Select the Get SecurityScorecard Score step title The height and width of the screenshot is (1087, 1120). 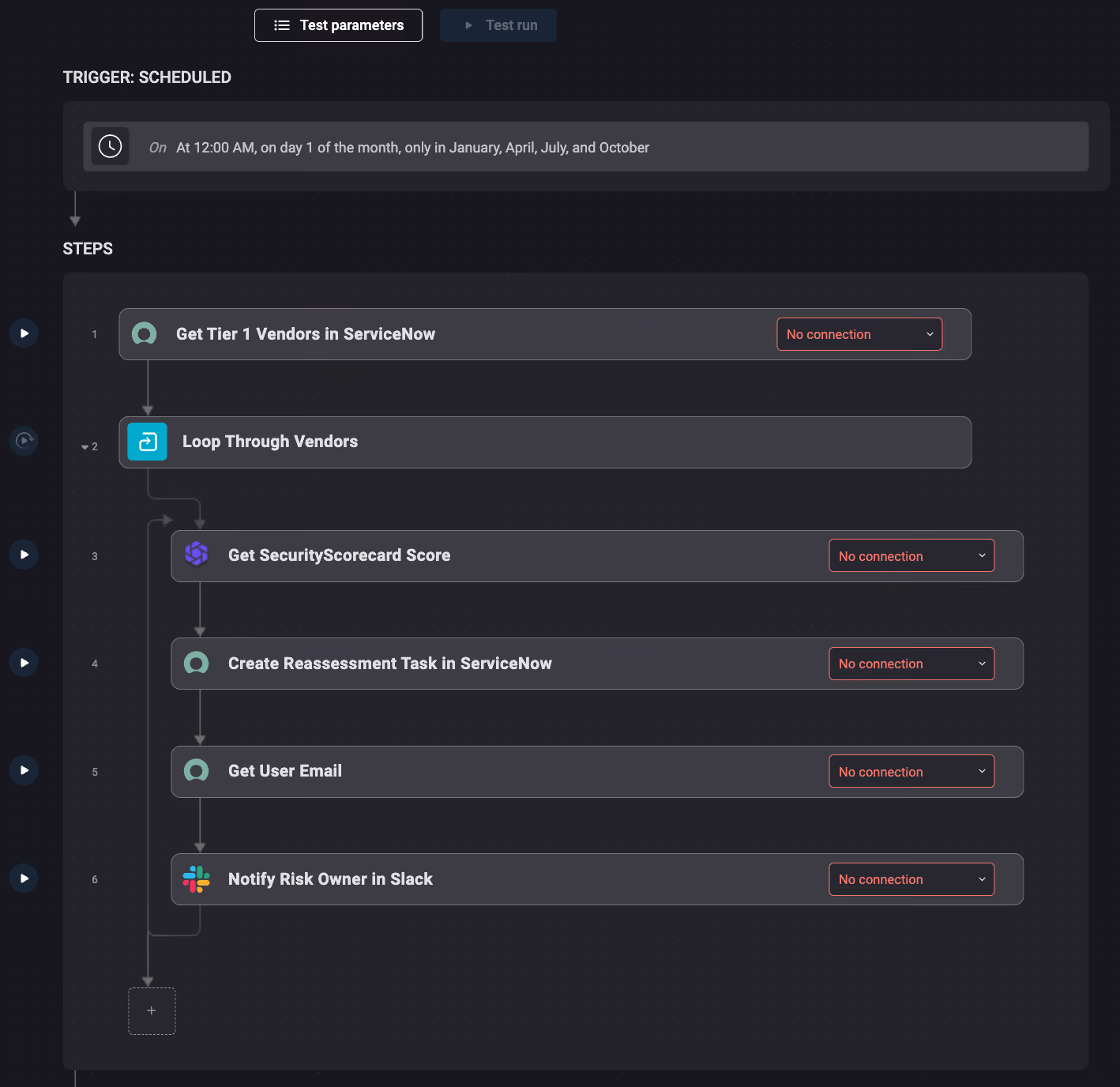[340, 555]
